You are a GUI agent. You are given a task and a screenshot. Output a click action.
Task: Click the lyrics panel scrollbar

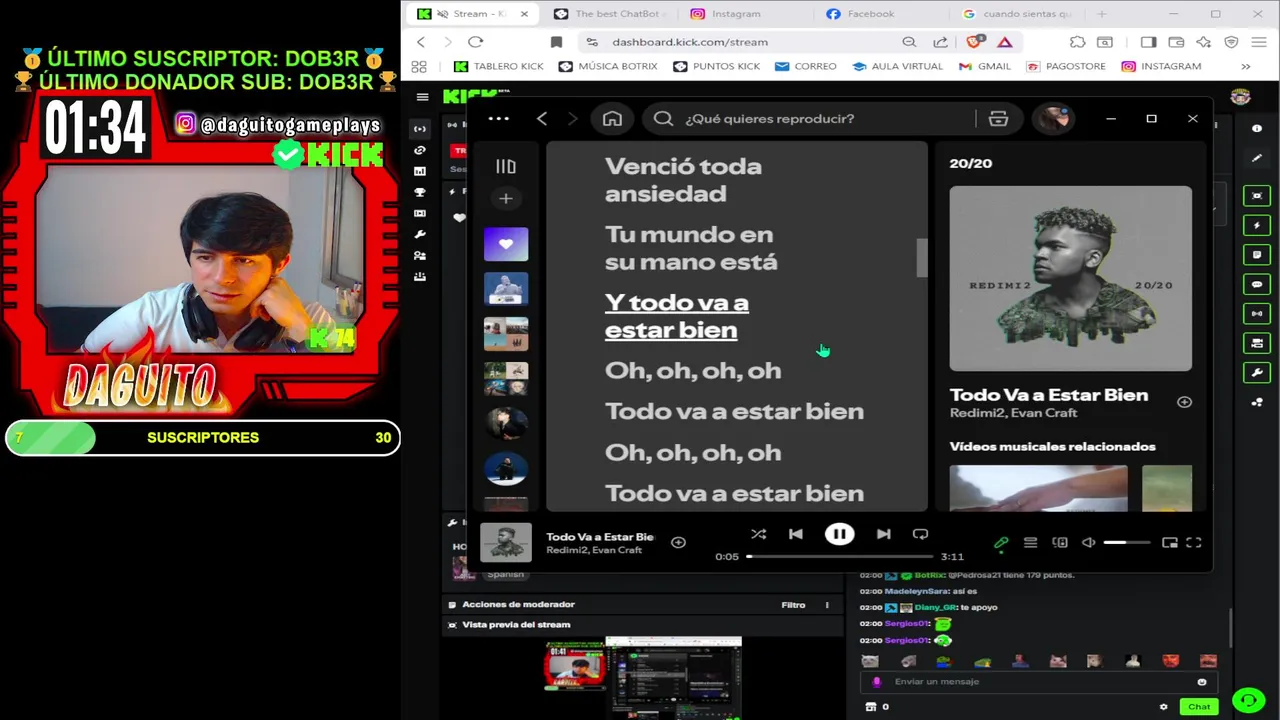pyautogui.click(x=922, y=258)
